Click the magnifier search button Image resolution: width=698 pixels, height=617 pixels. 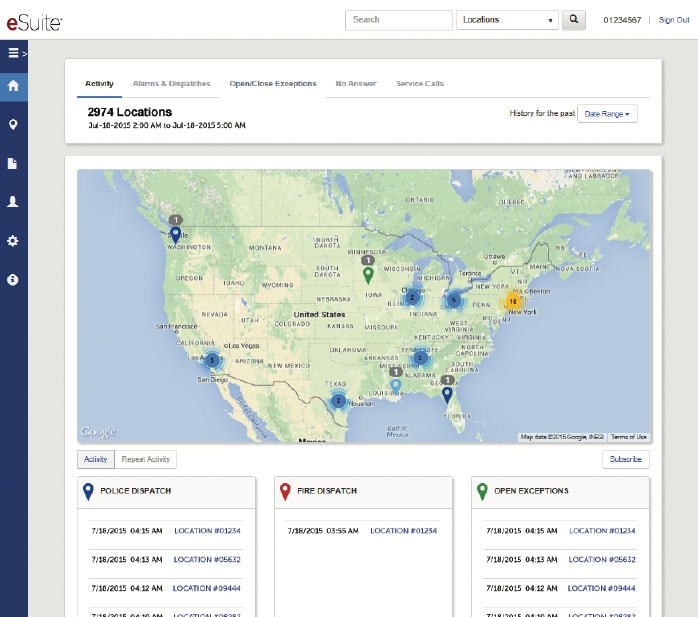[x=574, y=20]
